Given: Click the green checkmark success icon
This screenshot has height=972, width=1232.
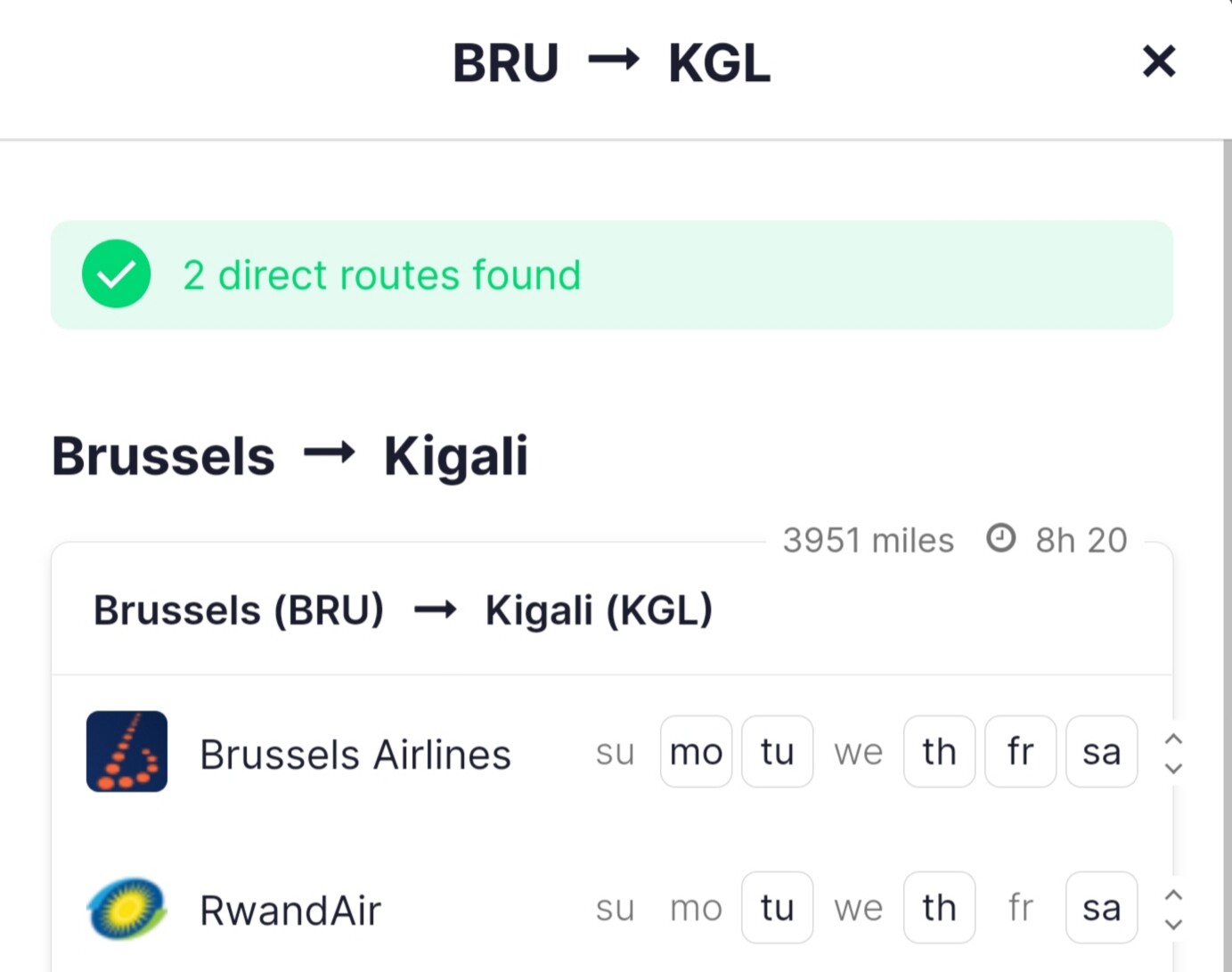Looking at the screenshot, I should 116,274.
